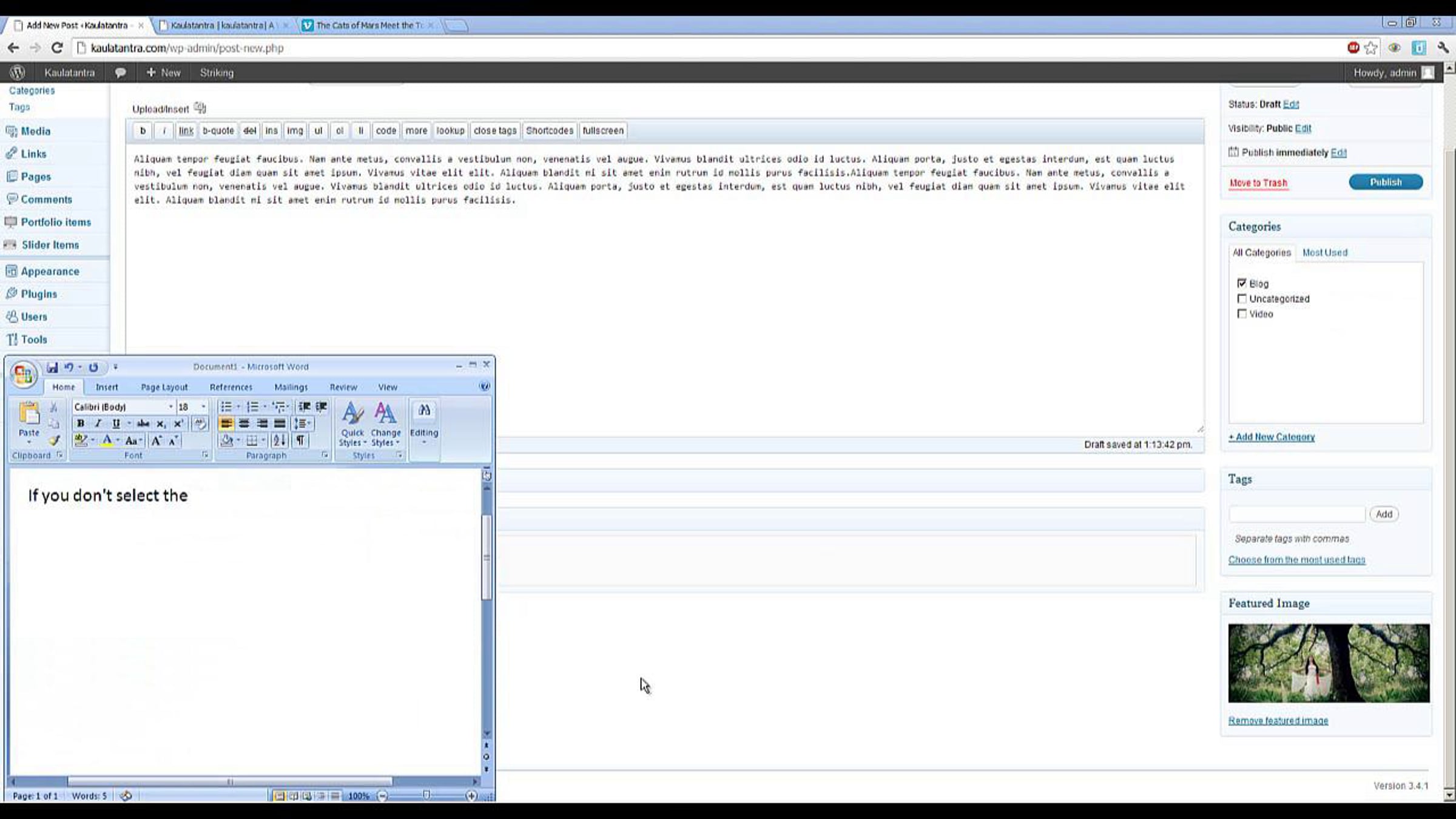
Task: Click the blue Publish button
Action: point(1385,182)
